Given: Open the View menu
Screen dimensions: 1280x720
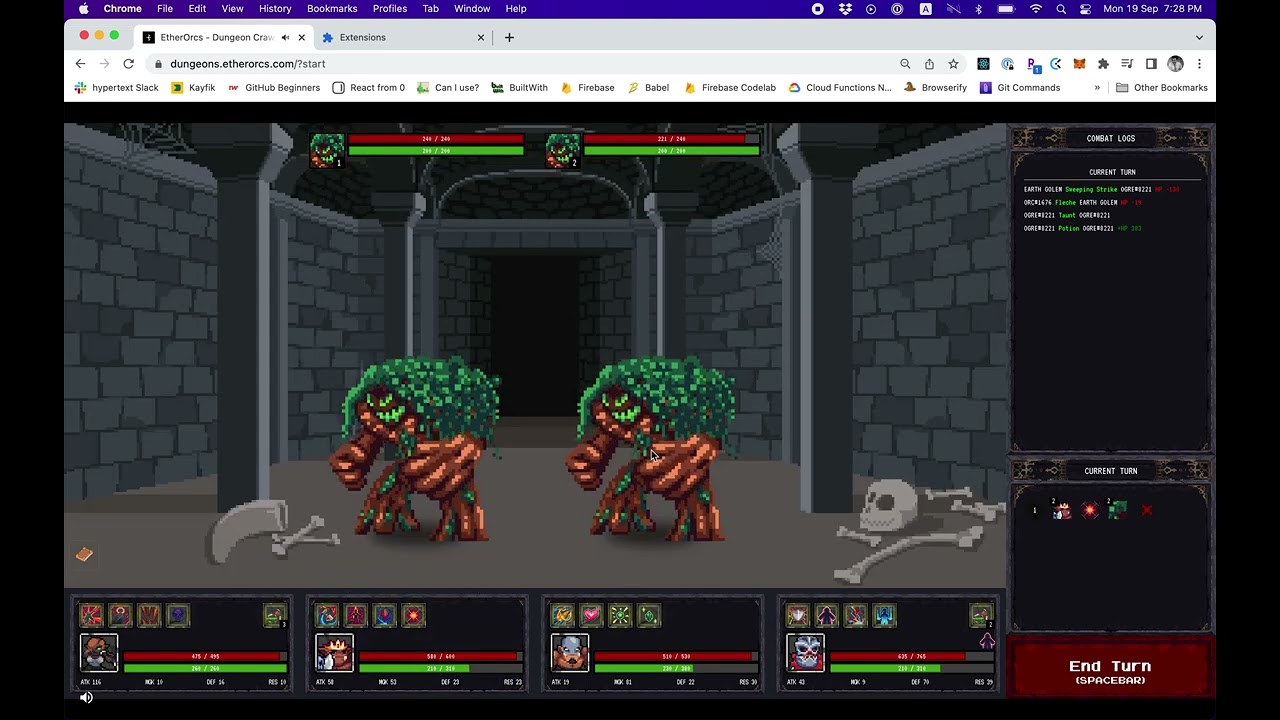Looking at the screenshot, I should click(x=233, y=9).
